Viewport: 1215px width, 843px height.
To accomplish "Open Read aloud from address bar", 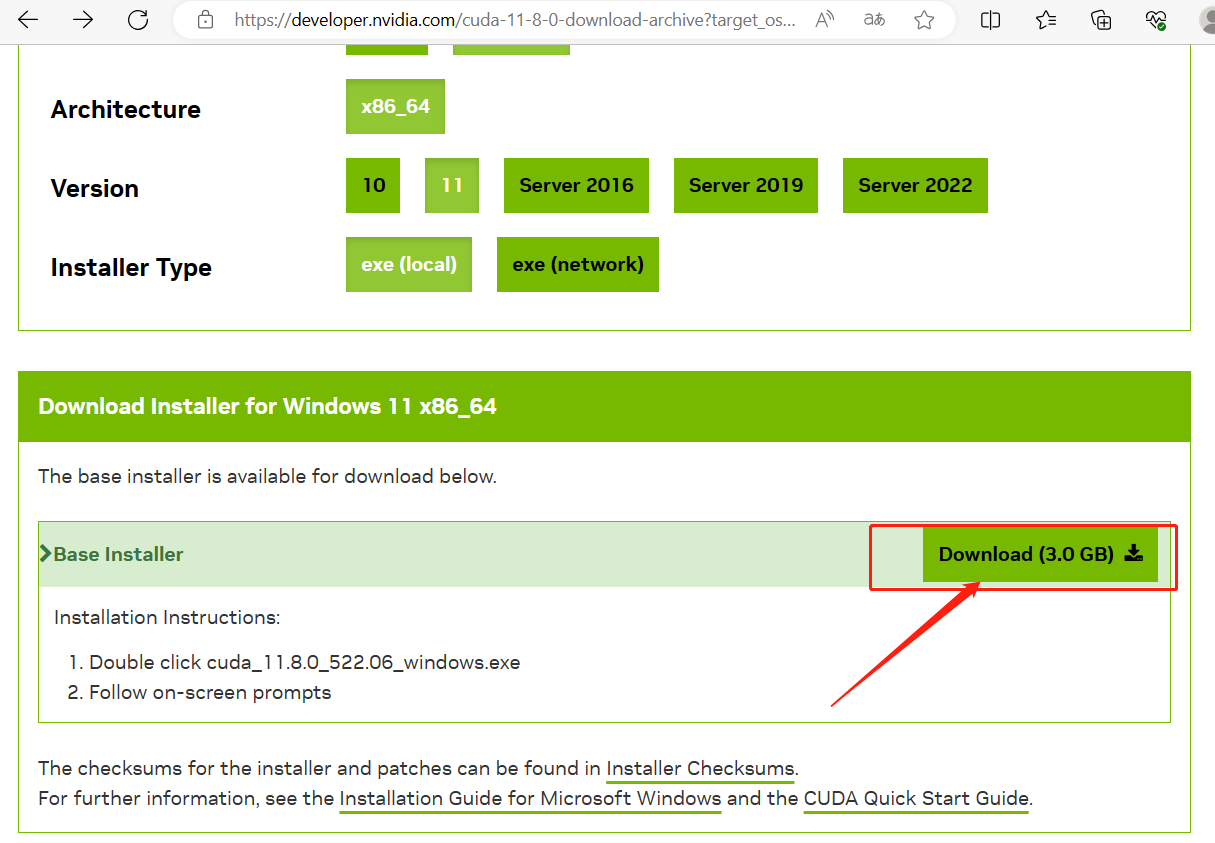I will click(825, 20).
